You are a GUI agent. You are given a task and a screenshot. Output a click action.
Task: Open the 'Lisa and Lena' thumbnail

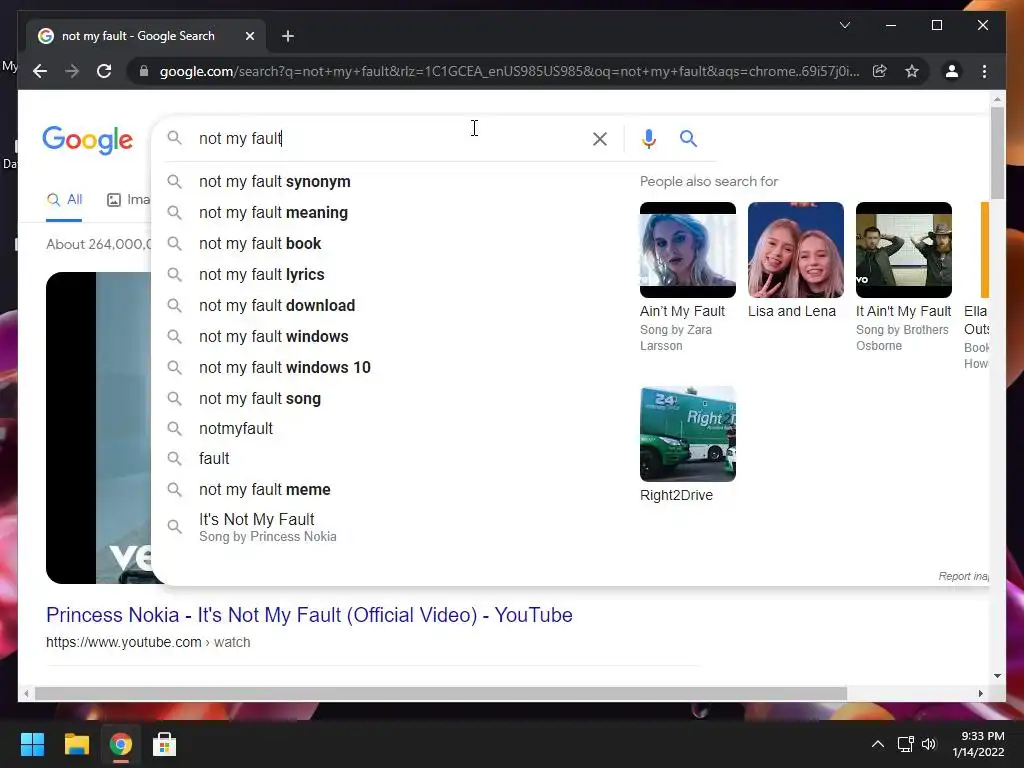795,250
